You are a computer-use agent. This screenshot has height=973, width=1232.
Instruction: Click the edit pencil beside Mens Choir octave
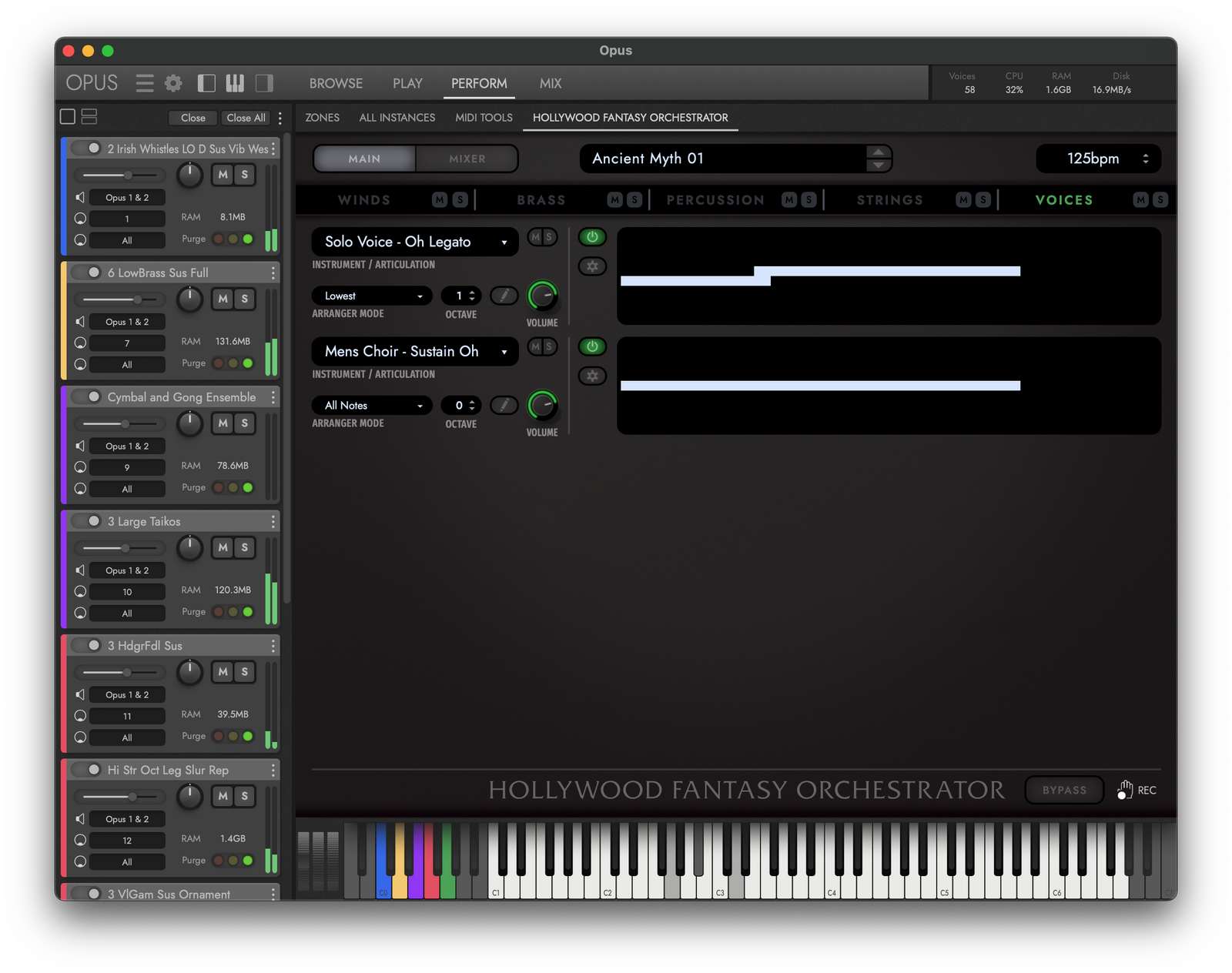504,405
